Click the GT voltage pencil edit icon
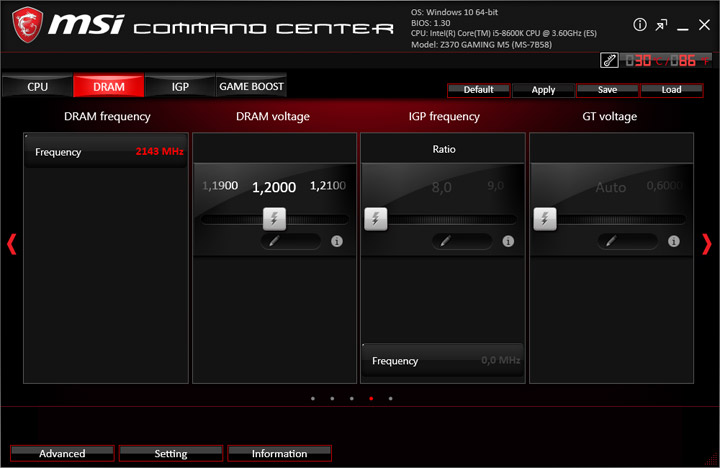720x468 pixels. point(611,241)
